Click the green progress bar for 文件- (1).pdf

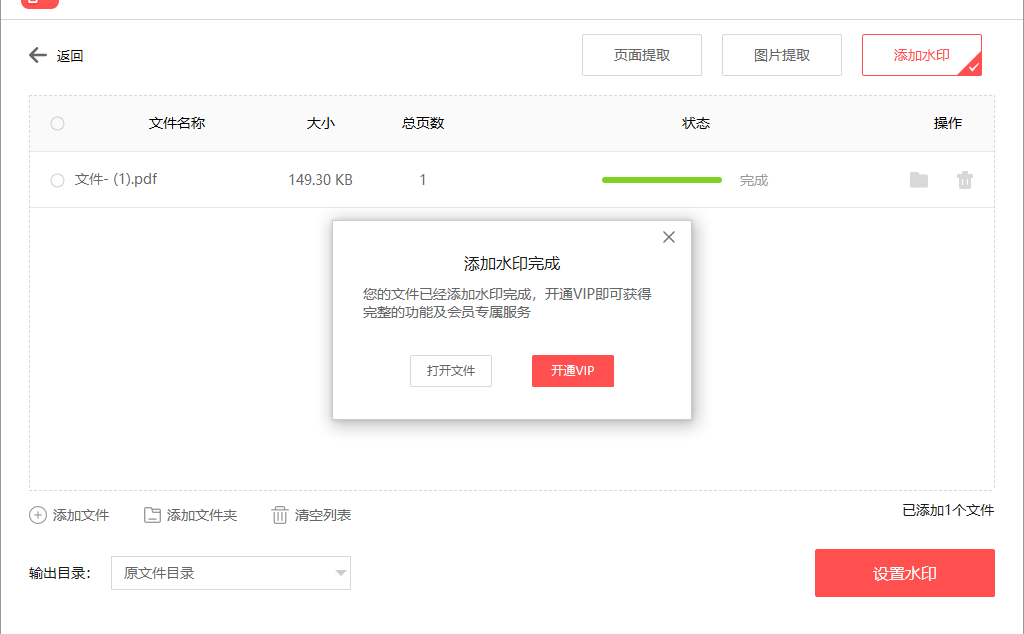pos(662,180)
